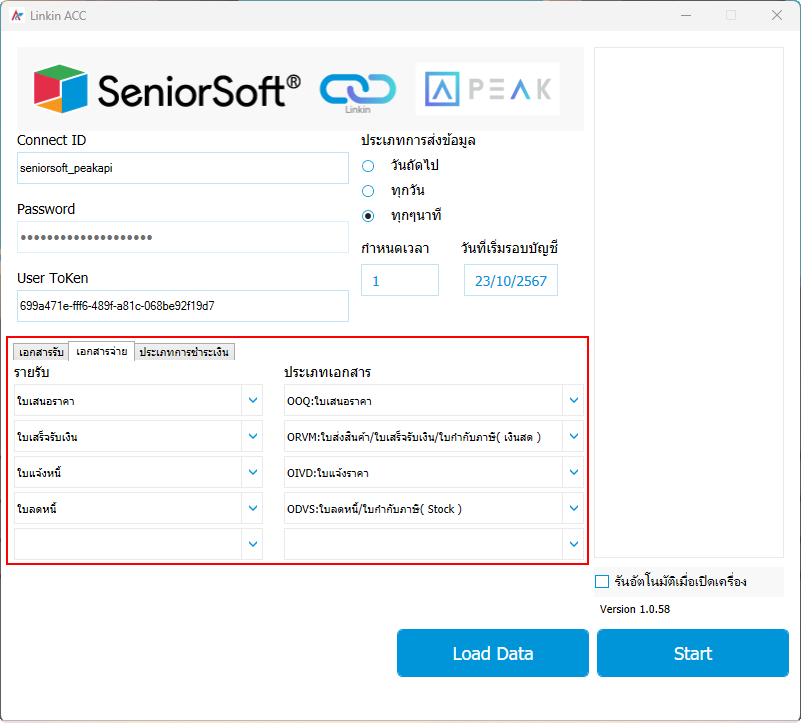Click the User ToKen input field

183,306
